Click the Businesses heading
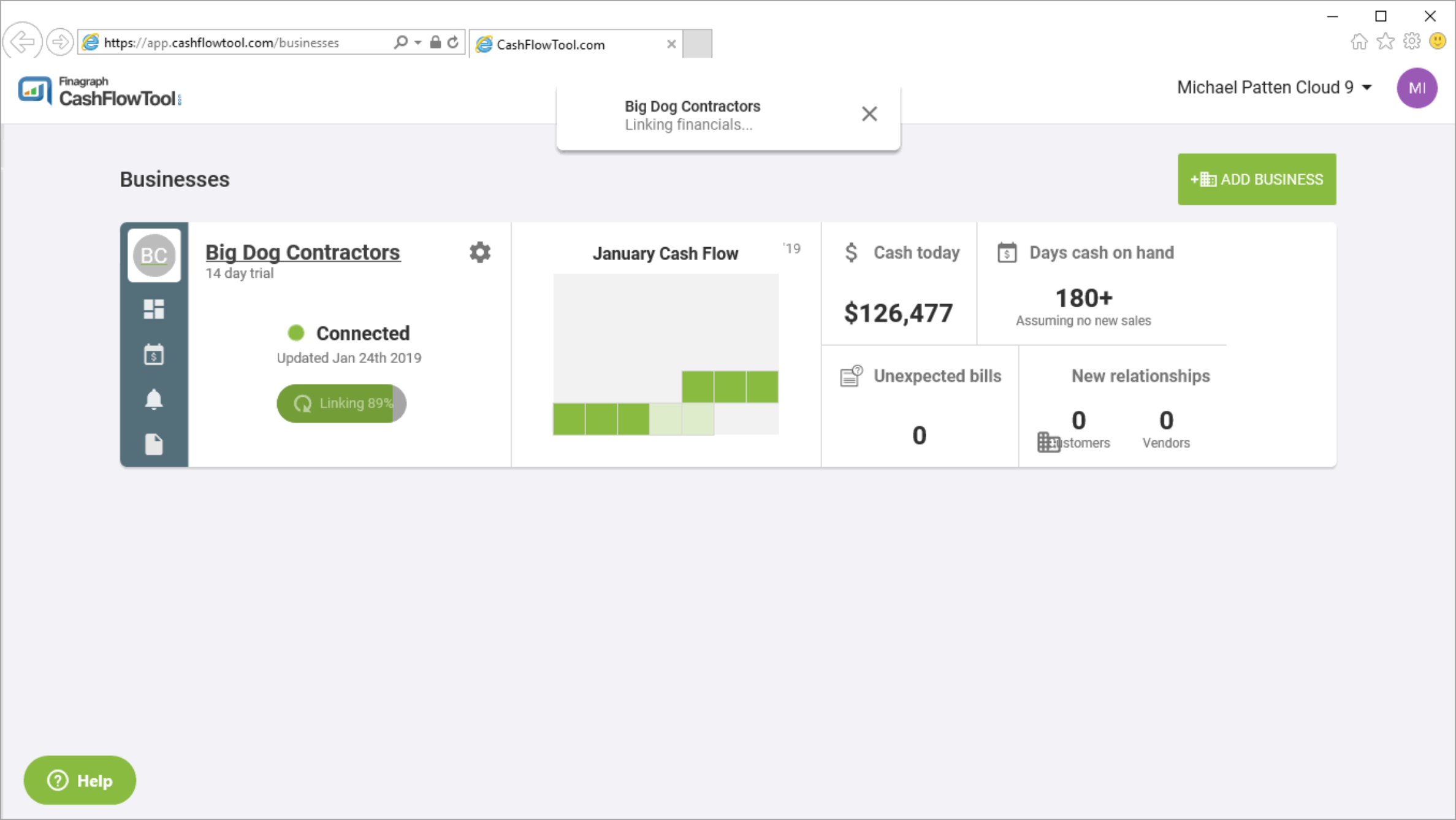The width and height of the screenshot is (1456, 820). [175, 179]
